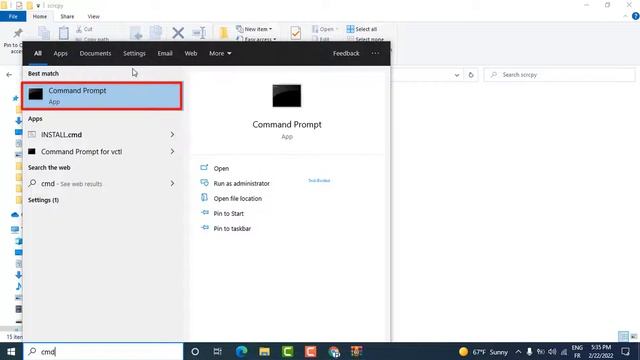
Task: Open notification center icon
Action: [626, 351]
